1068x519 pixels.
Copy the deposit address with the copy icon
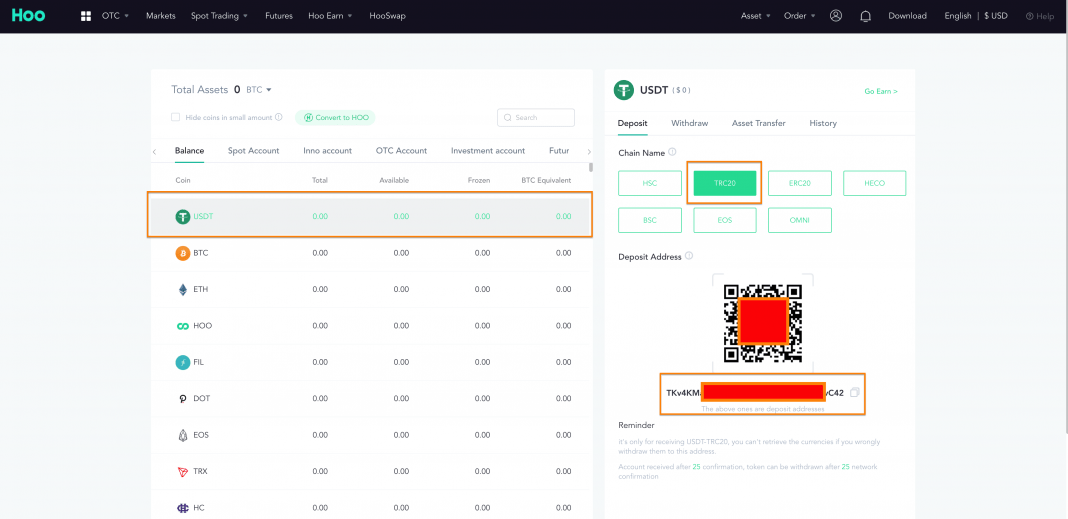tap(855, 392)
